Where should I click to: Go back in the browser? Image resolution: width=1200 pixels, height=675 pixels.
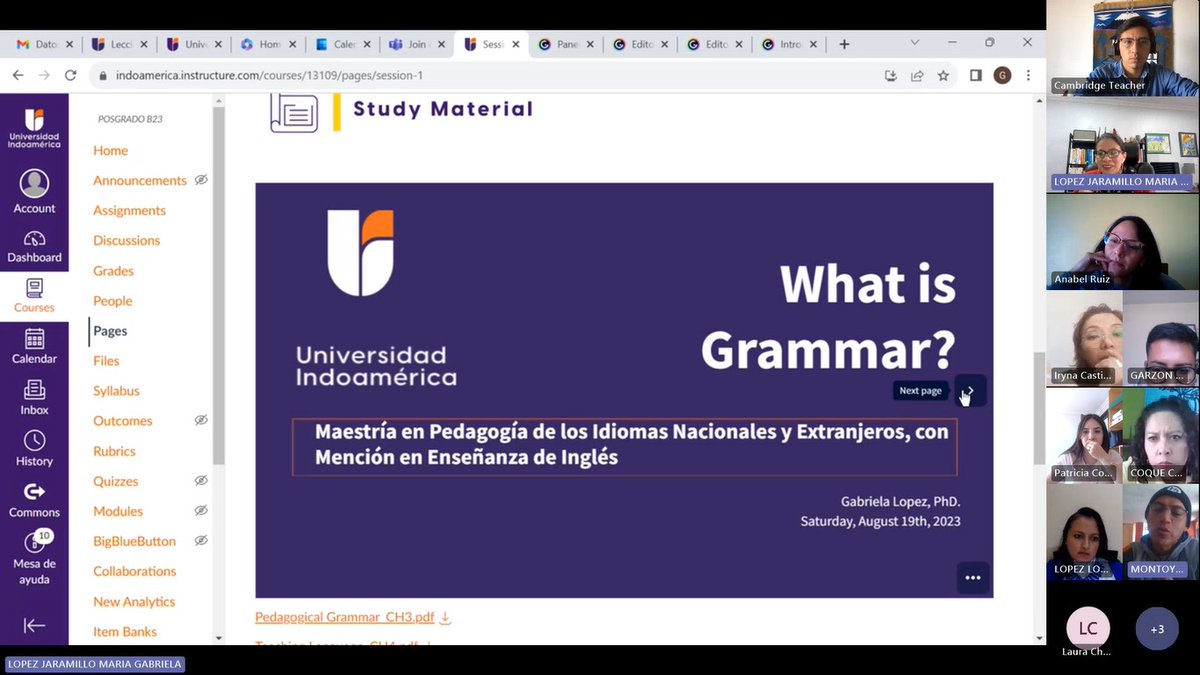[18, 75]
